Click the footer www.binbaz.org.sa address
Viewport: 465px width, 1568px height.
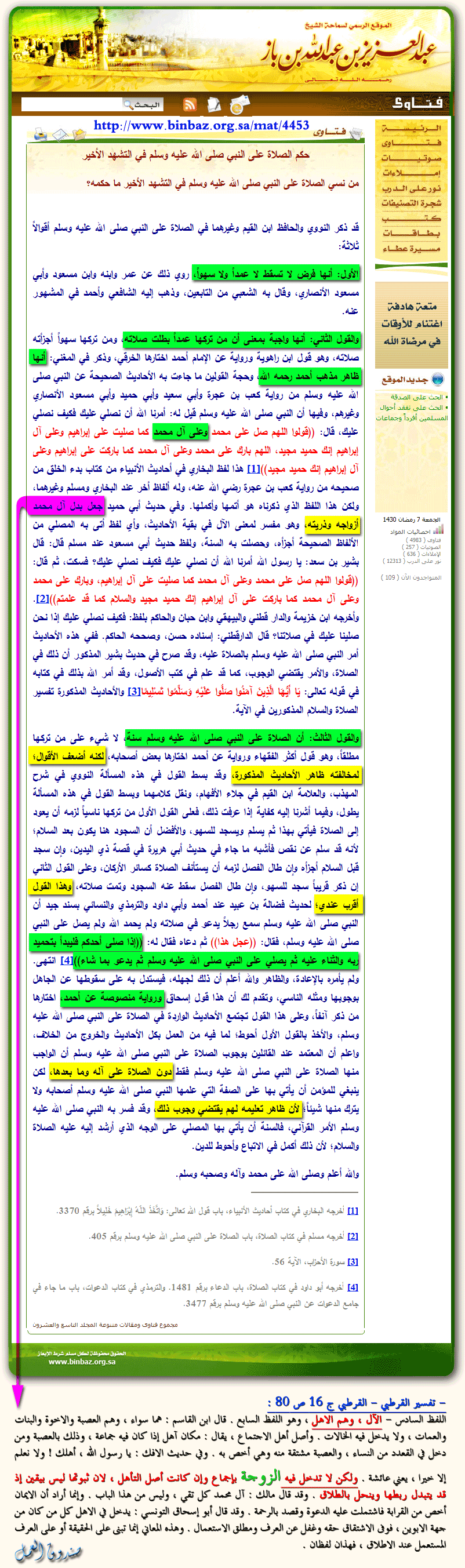point(82,1362)
